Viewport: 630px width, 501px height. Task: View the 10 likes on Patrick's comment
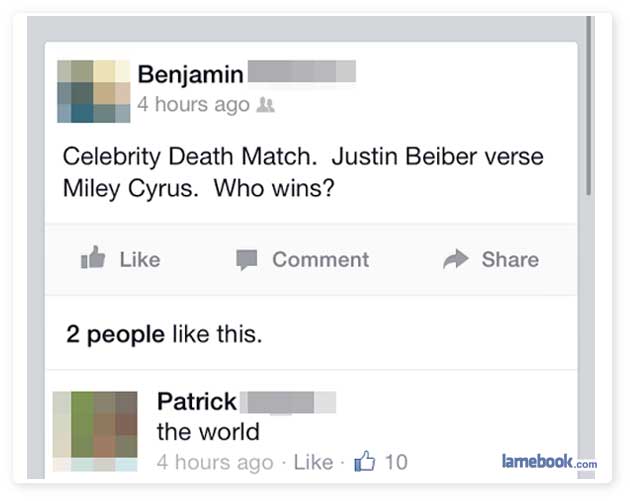pyautogui.click(x=396, y=462)
